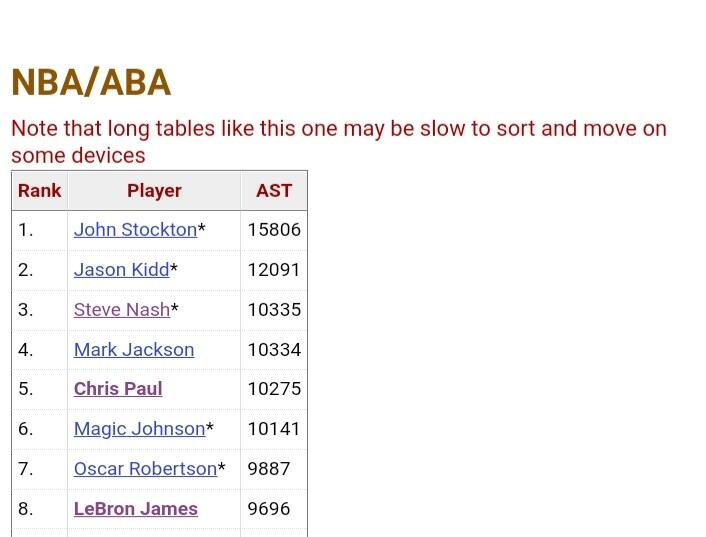Click the 12091 assists value
The width and height of the screenshot is (706, 537).
point(274,269)
